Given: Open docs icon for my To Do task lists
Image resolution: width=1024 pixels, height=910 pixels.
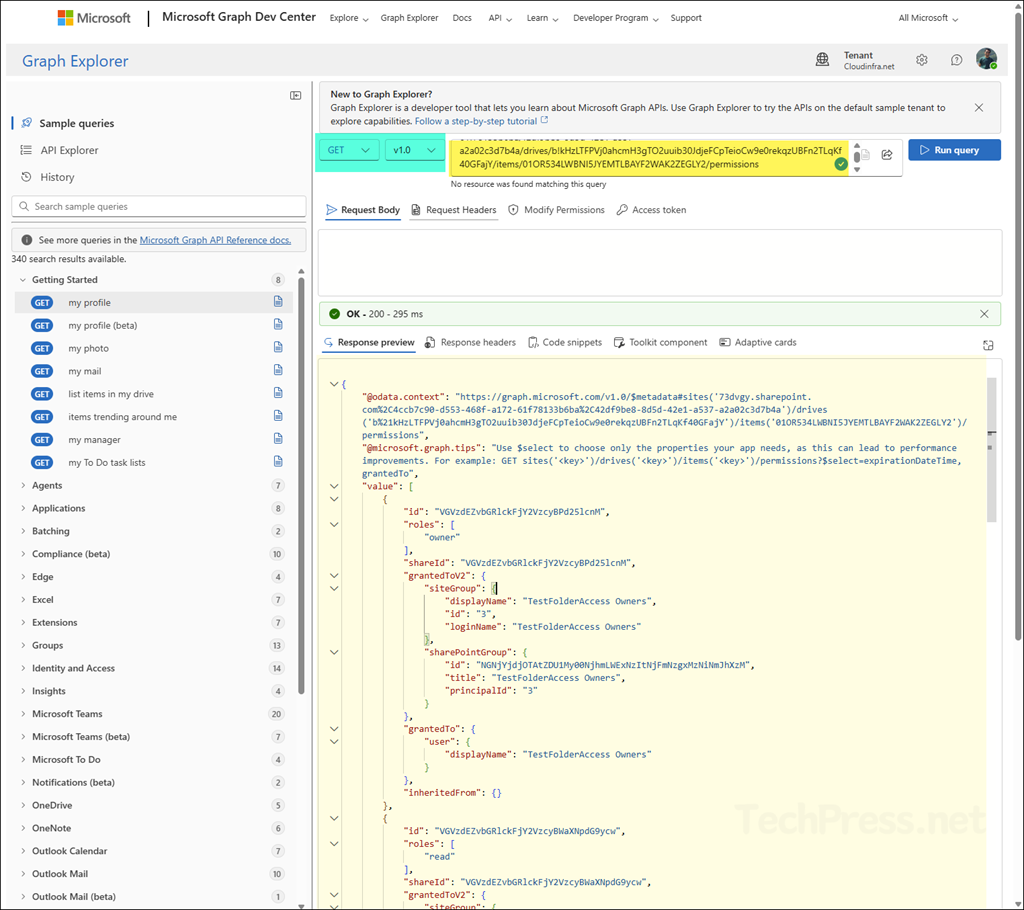Looking at the screenshot, I should point(278,462).
